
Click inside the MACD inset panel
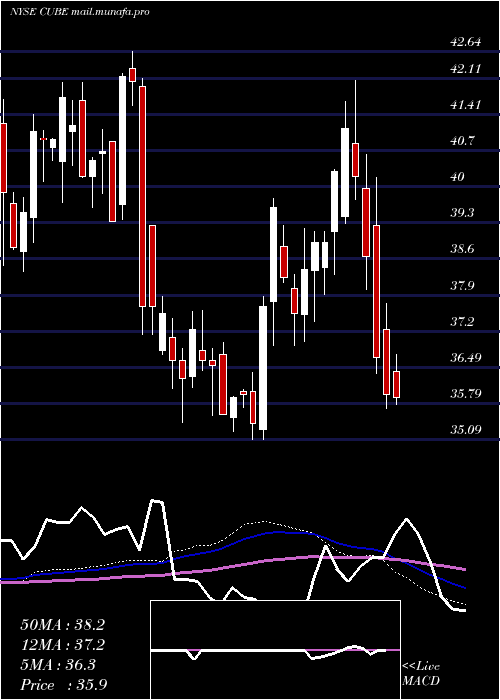point(275,650)
